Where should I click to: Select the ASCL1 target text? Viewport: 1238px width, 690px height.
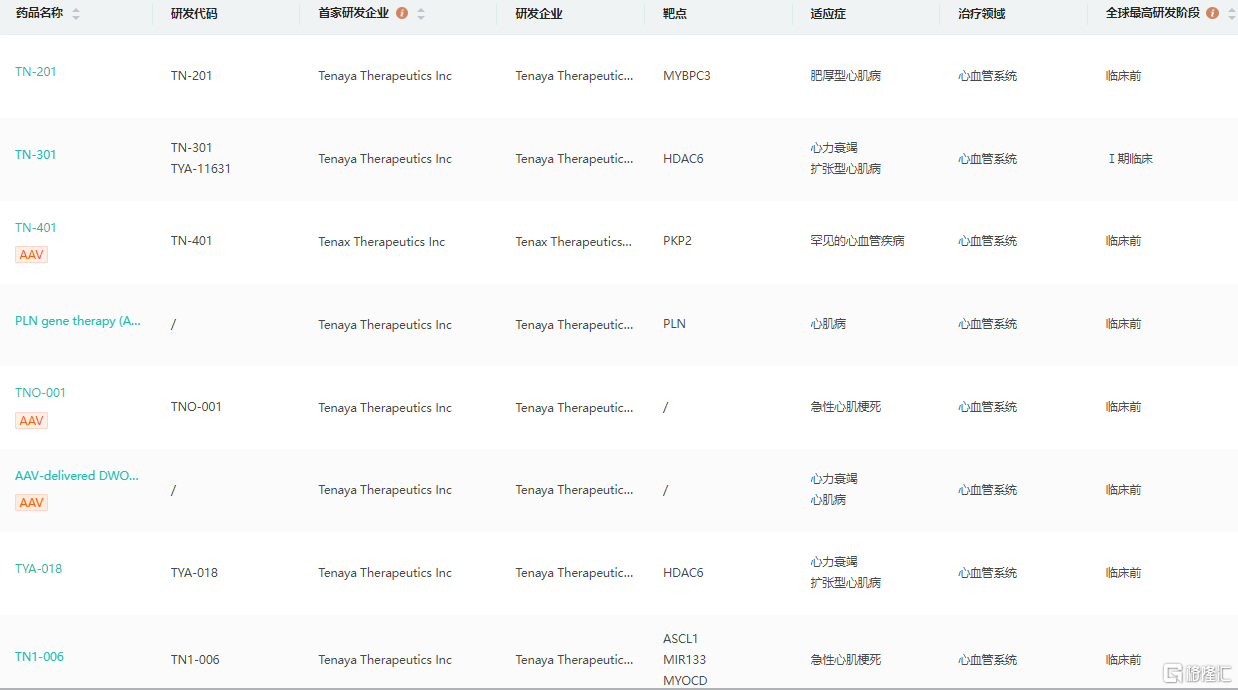[681, 639]
